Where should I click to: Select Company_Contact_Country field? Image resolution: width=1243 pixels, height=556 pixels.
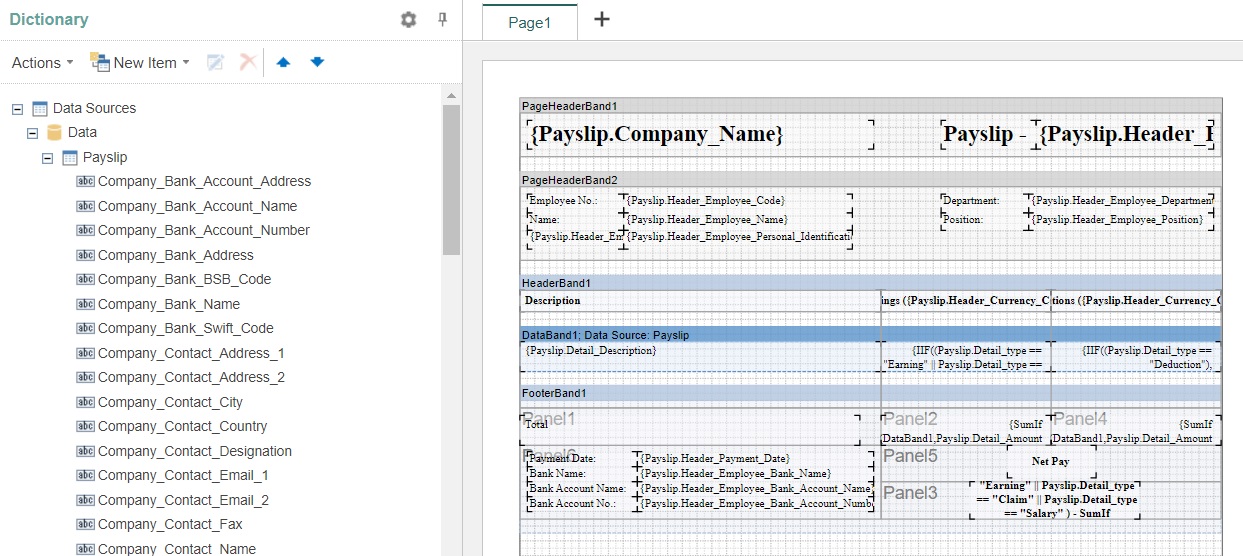[x=182, y=426]
